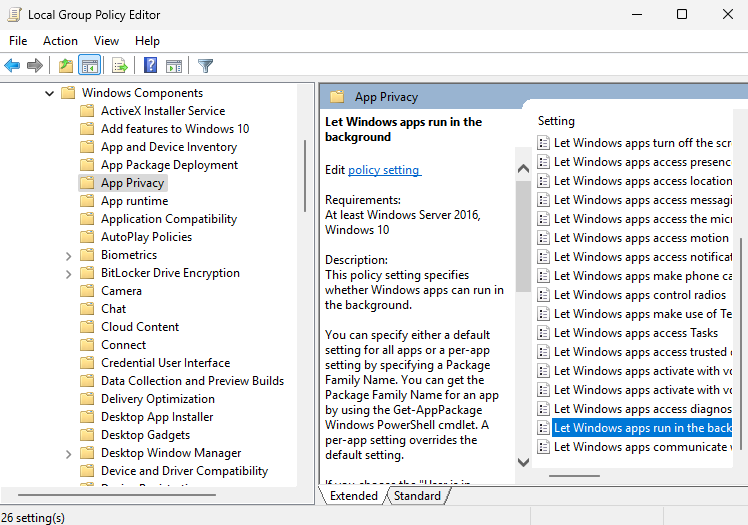The width and height of the screenshot is (748, 525).
Task: Click the Up One Level folder icon
Action: (x=66, y=66)
